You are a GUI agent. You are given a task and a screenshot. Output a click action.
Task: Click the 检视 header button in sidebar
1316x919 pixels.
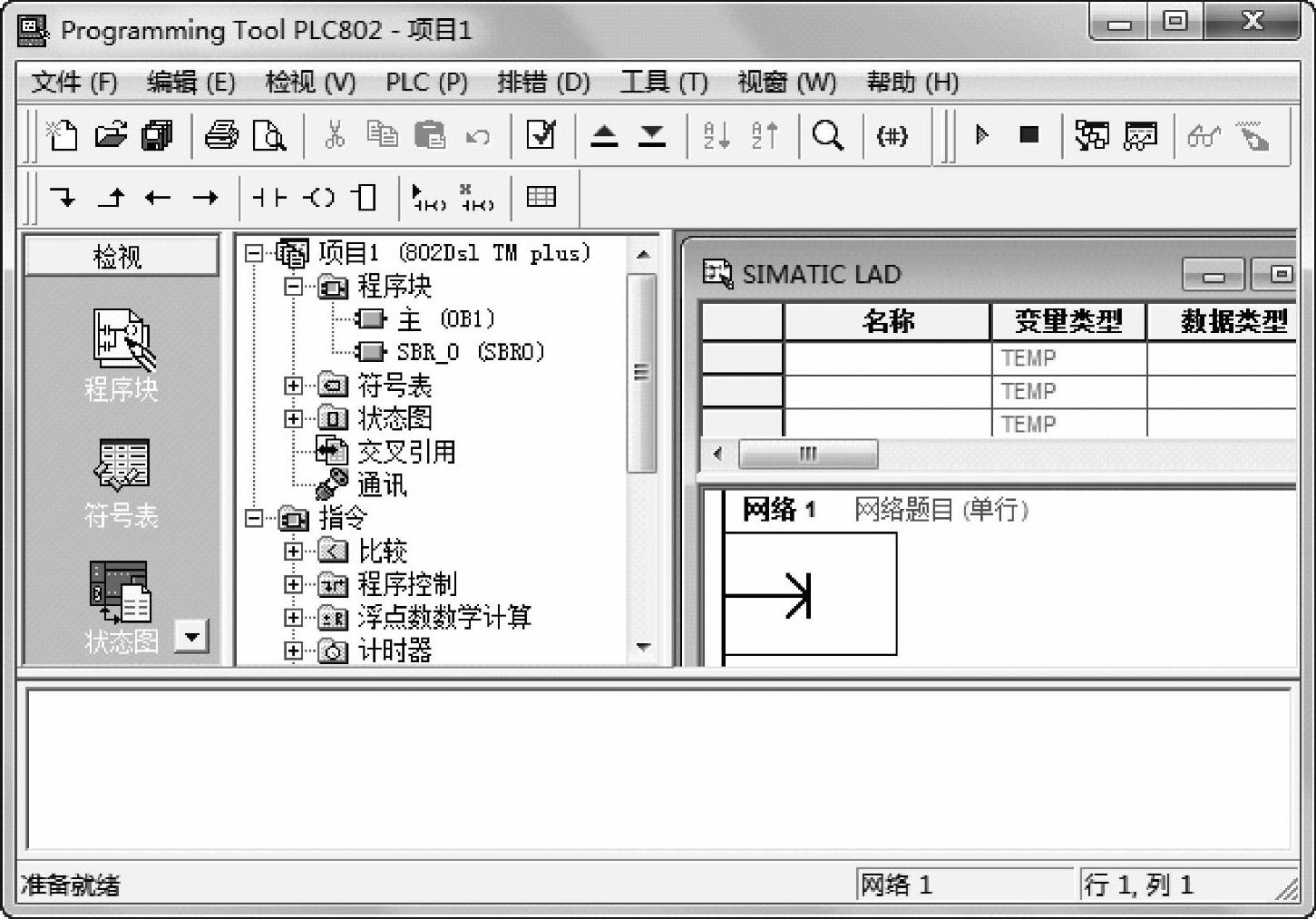click(122, 257)
